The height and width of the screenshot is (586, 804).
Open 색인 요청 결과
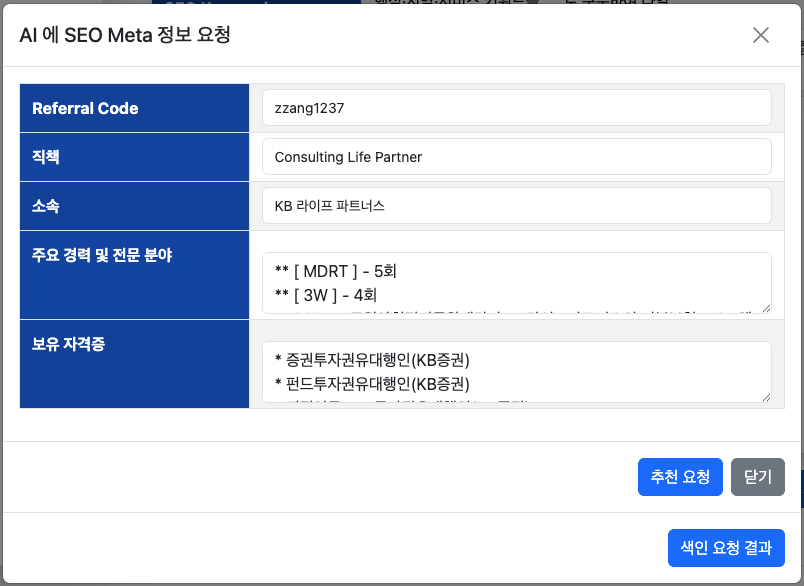726,548
